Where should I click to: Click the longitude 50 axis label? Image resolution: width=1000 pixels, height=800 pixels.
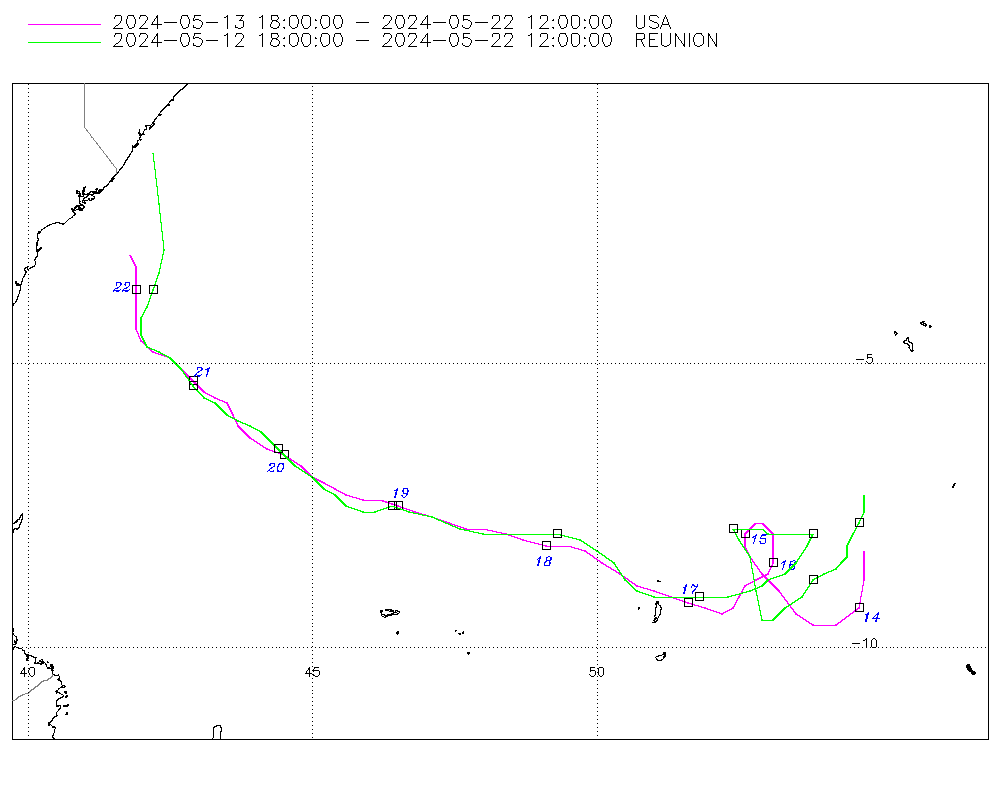click(597, 671)
